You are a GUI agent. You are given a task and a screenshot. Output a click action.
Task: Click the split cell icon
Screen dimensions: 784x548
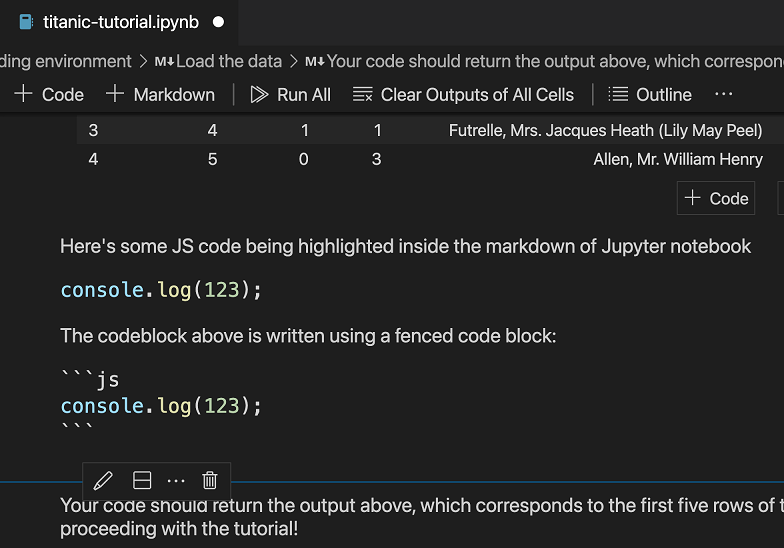click(x=142, y=480)
